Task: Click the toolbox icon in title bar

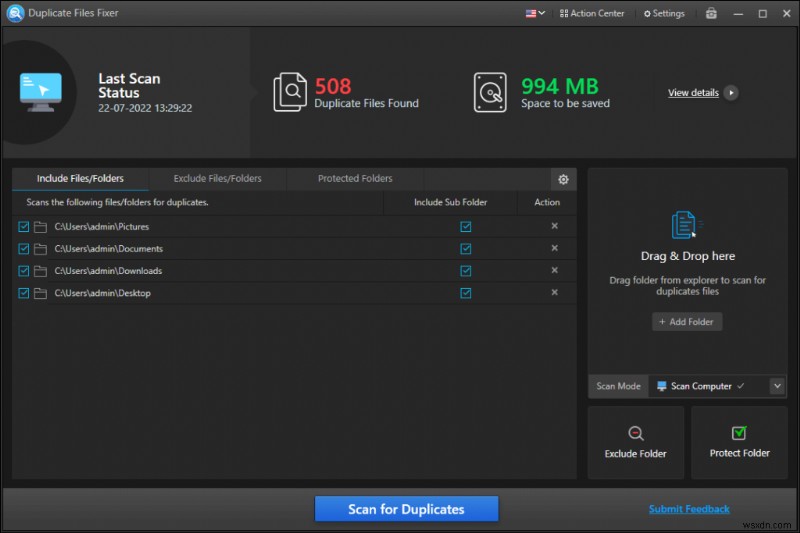Action: (711, 13)
